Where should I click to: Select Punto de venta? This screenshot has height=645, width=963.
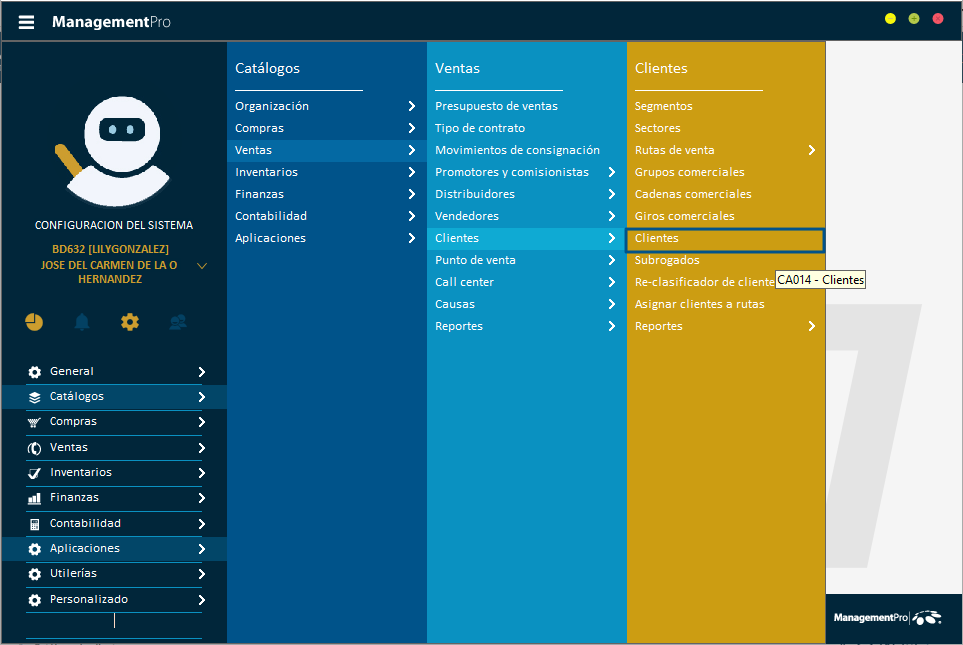[527, 260]
